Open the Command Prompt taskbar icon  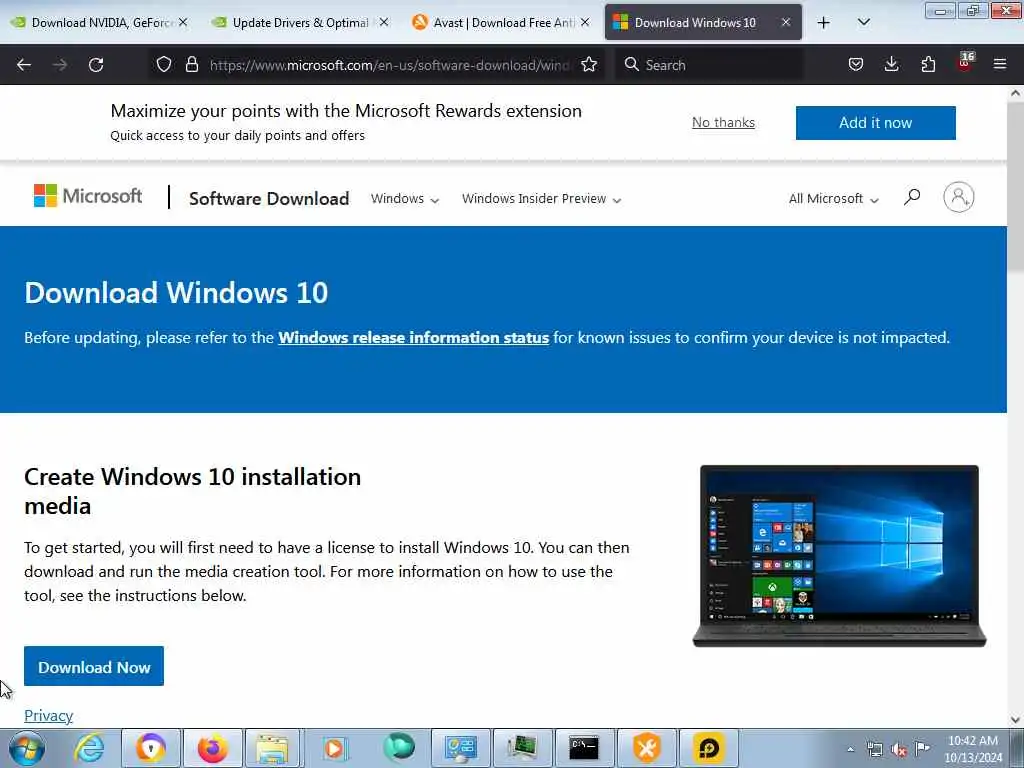click(x=584, y=748)
